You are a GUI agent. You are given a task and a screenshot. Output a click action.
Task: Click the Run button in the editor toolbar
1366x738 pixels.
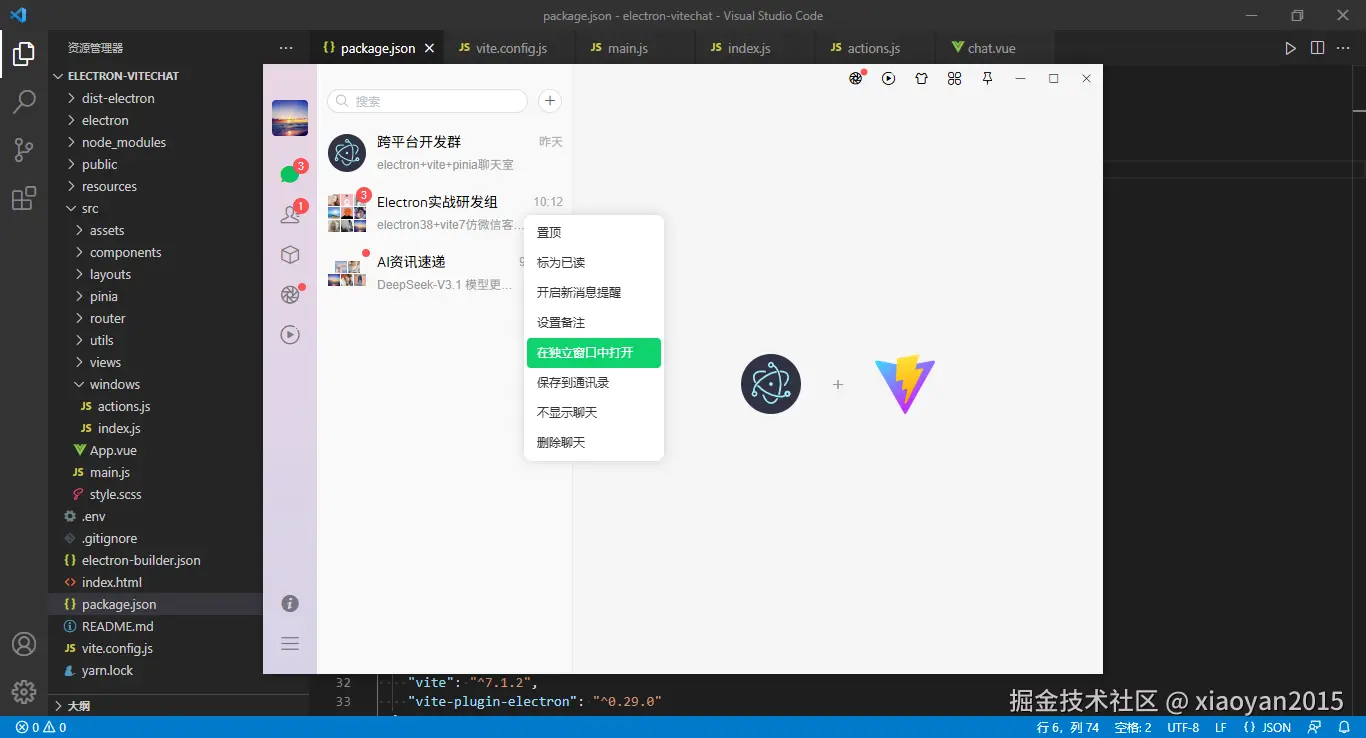pos(1290,46)
